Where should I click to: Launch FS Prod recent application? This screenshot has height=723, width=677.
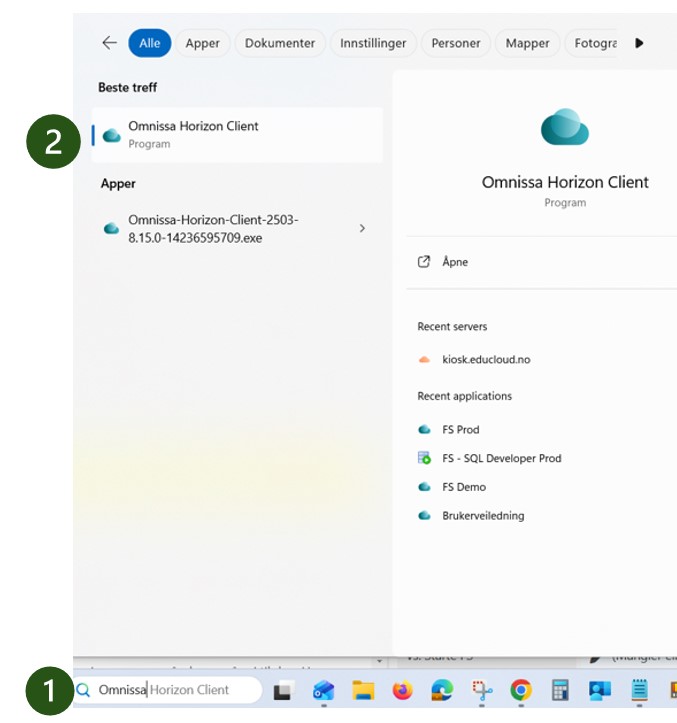tap(460, 430)
